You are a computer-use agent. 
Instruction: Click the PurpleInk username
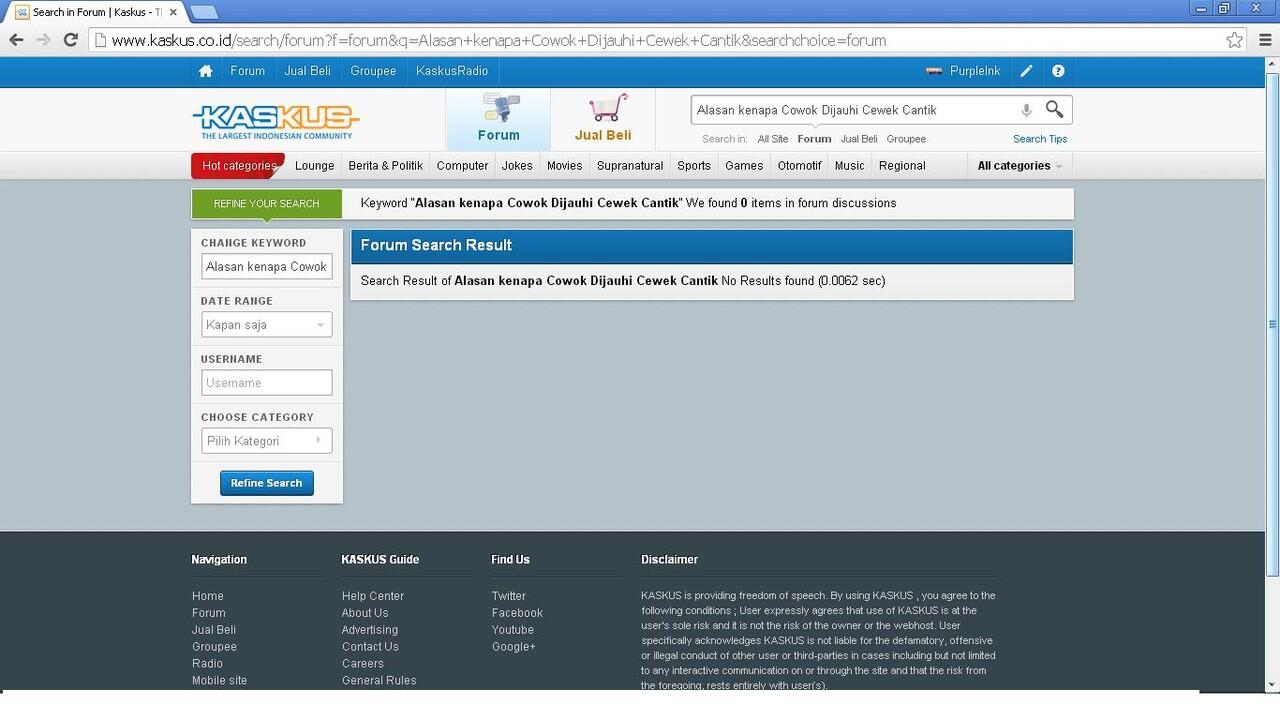tap(975, 71)
